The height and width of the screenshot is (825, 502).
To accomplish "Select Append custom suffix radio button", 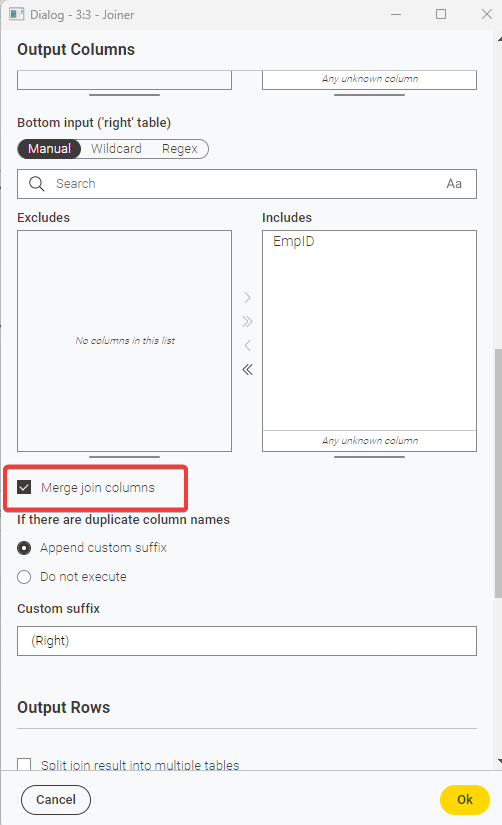I will (24, 548).
